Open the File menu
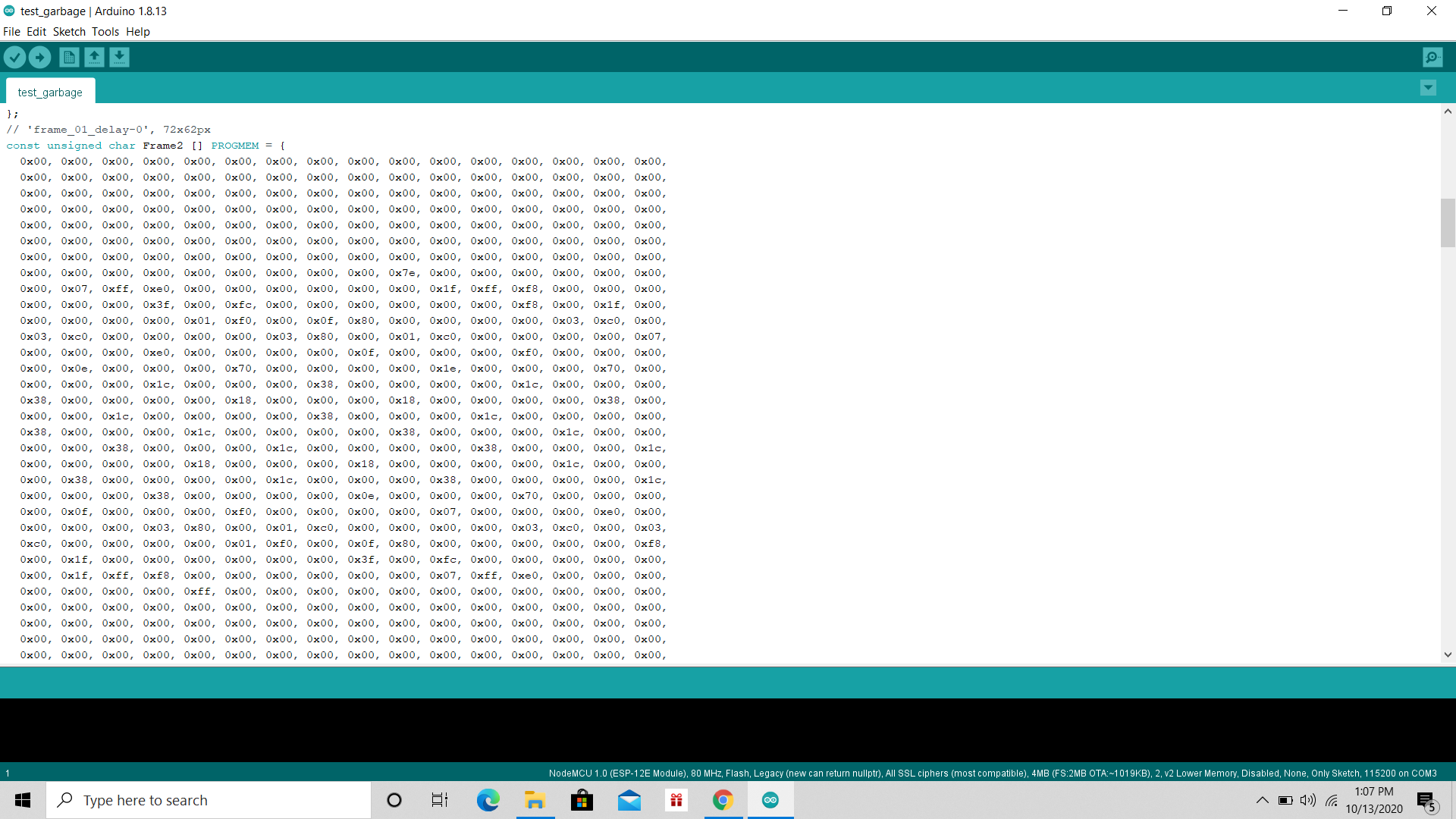This screenshot has height=819, width=1456. (11, 32)
